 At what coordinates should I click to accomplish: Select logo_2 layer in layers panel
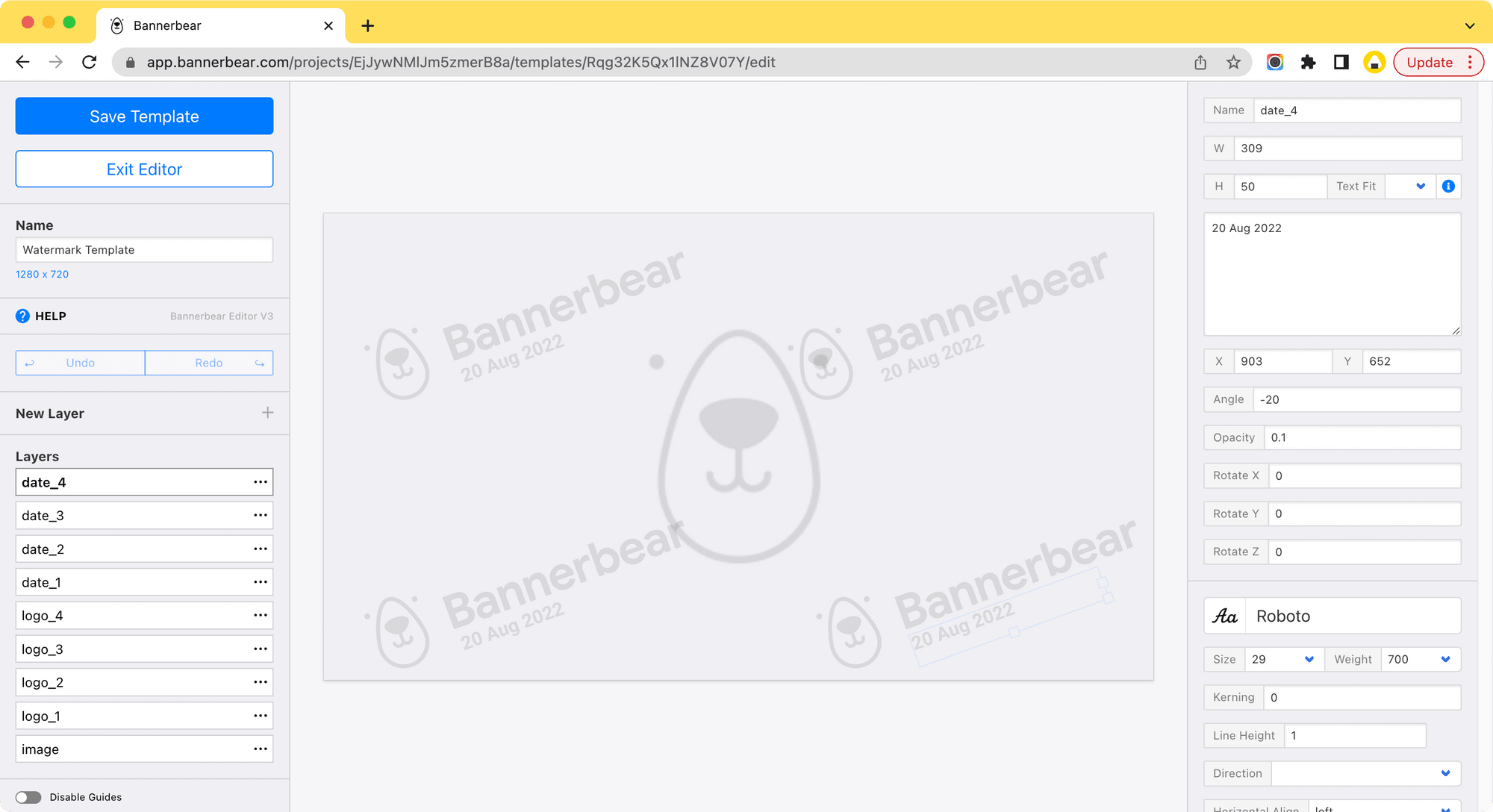144,682
